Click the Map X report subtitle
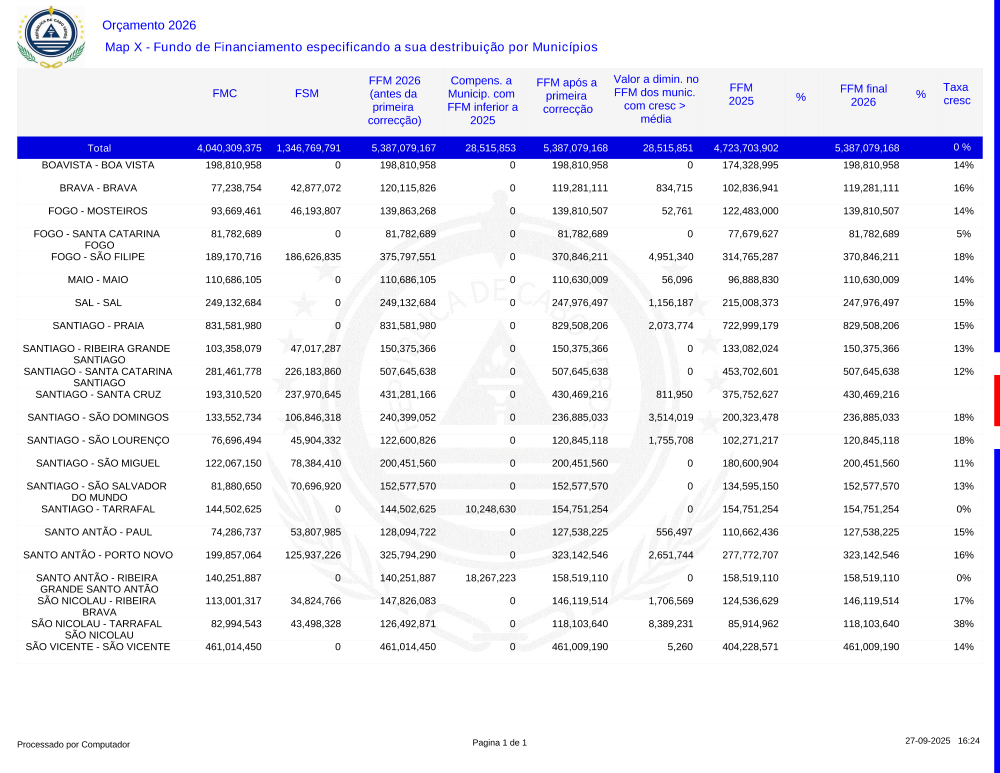1000x773 pixels. [x=351, y=47]
